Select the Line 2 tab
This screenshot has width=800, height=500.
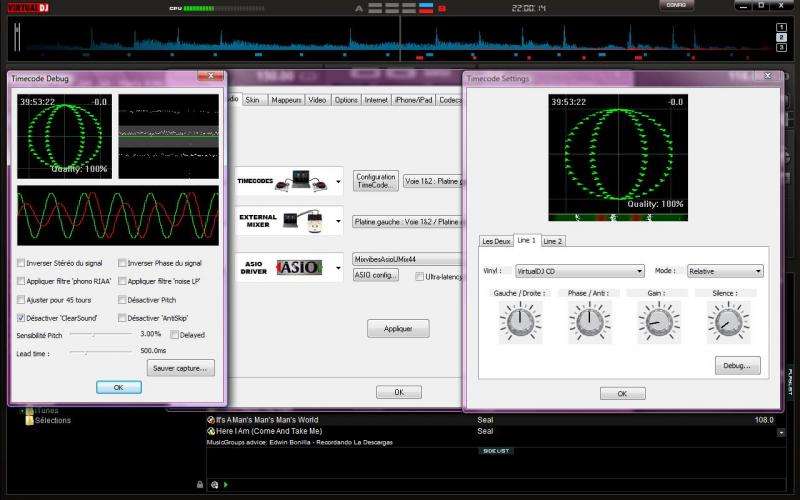(x=553, y=241)
